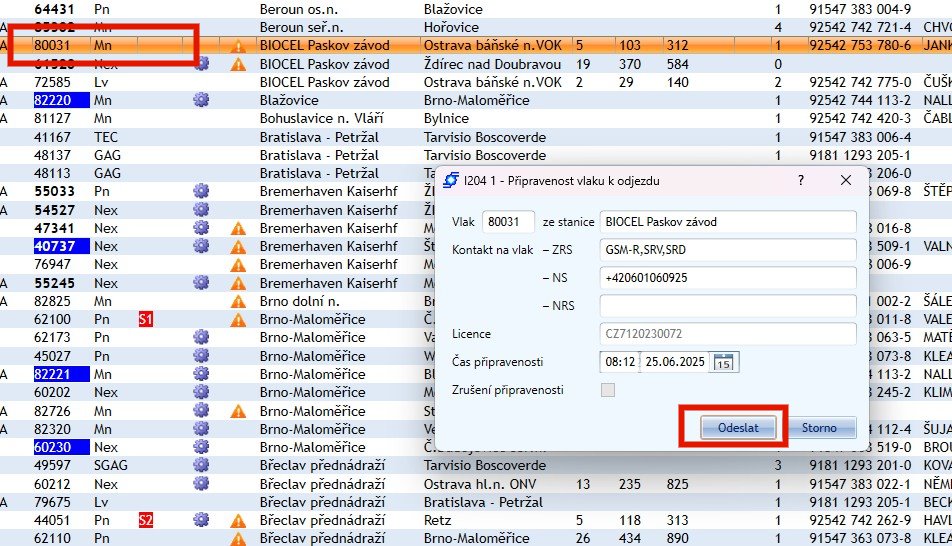Viewport: 952px width, 546px height.
Task: Click the ZRS field containing GSM-R,SRV,SRD
Action: pyautogui.click(x=727, y=249)
